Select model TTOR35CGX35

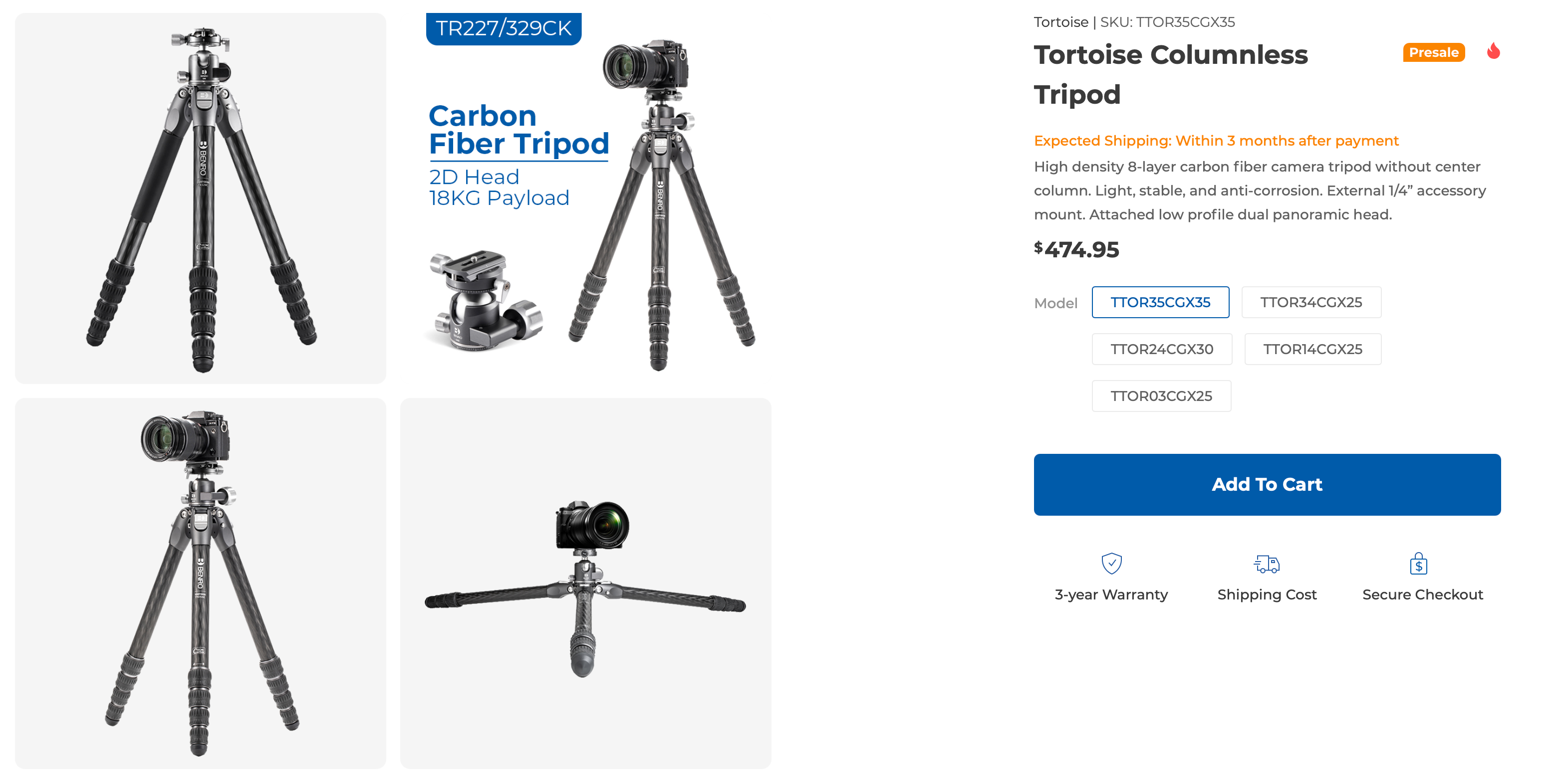[1160, 302]
